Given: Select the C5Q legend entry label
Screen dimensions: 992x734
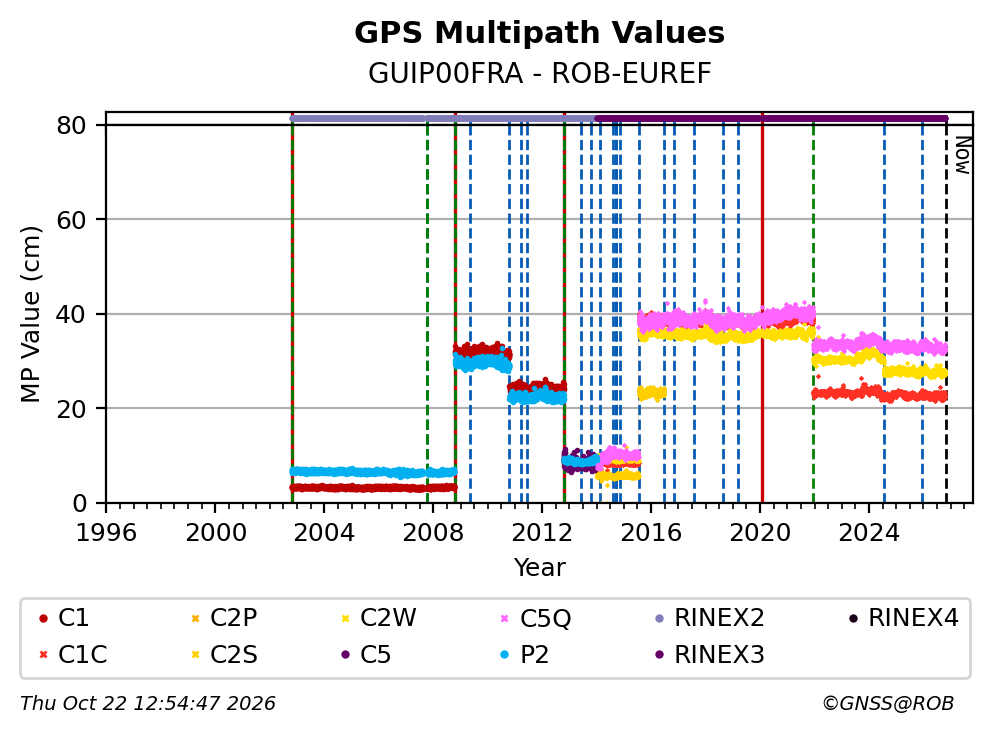Looking at the screenshot, I should 545,618.
